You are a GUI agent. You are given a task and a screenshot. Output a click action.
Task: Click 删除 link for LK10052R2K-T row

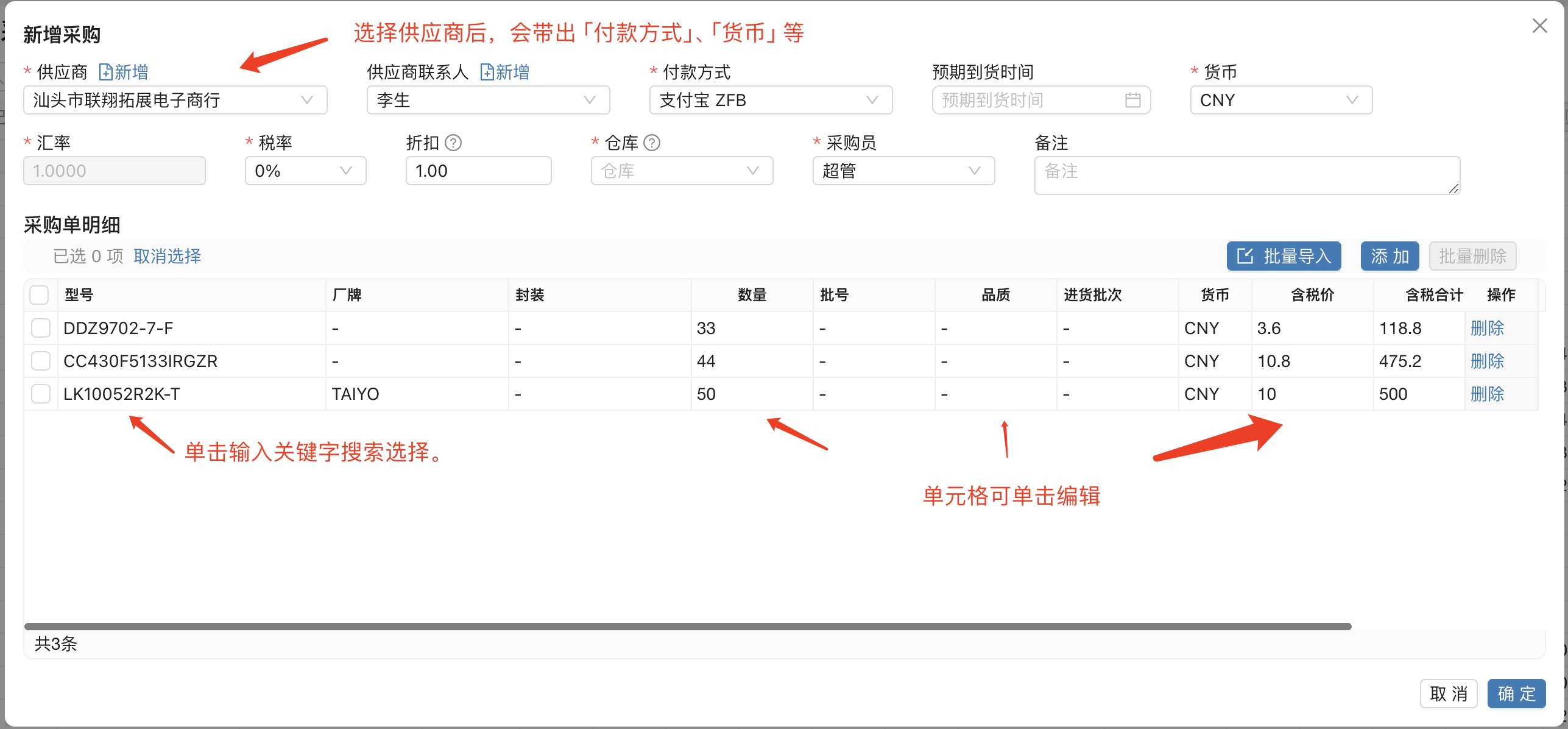(1486, 394)
